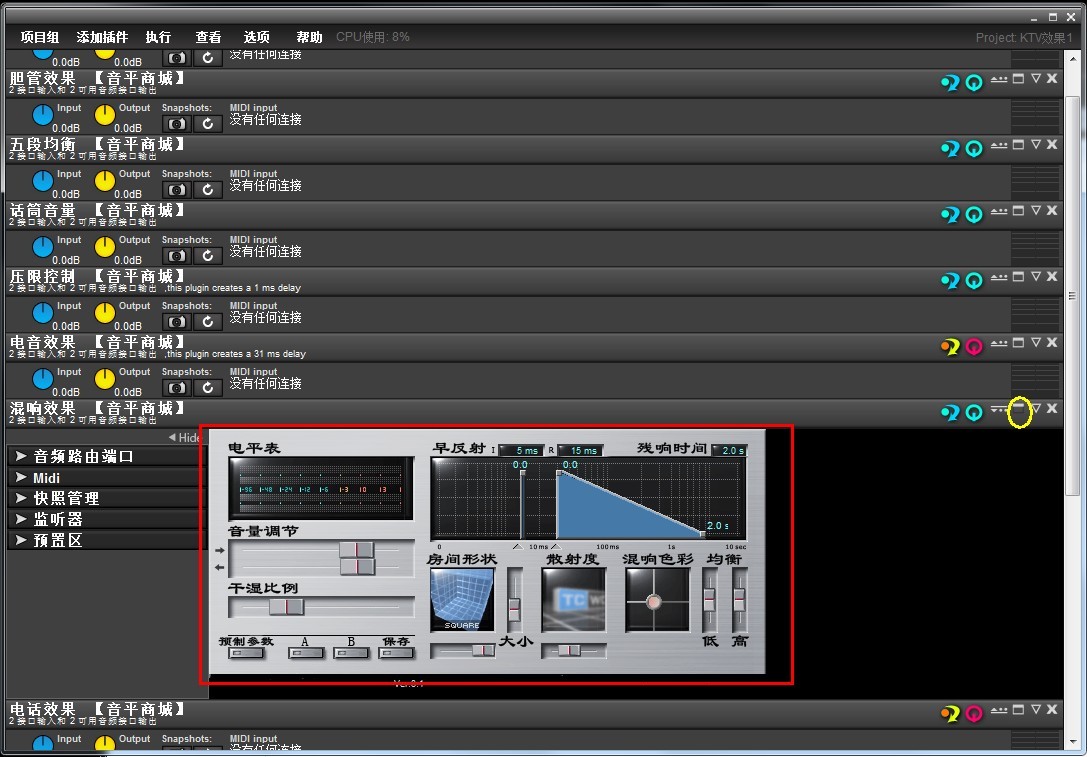1087x757 pixels.
Task: Open the 帮助 menu
Action: click(309, 37)
